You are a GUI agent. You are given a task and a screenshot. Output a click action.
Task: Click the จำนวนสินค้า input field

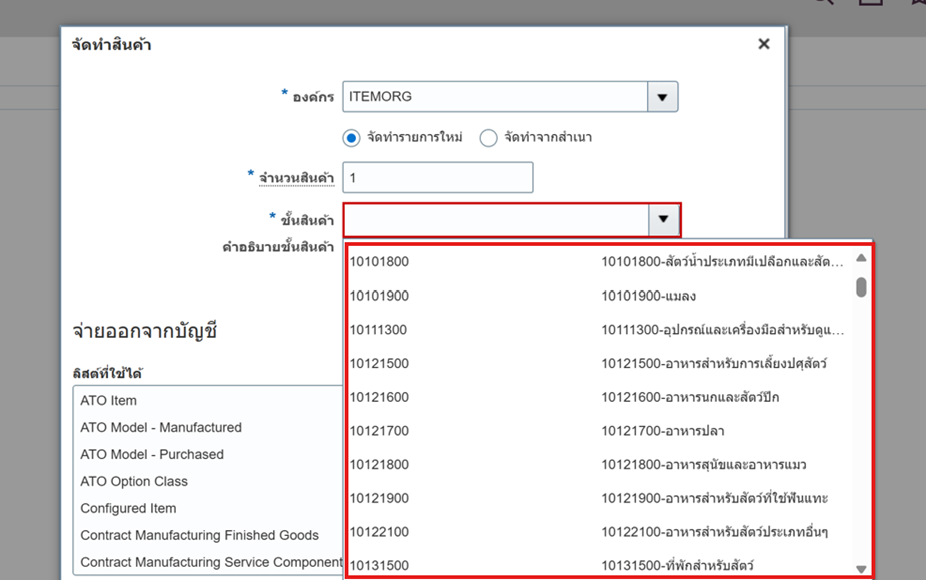click(437, 177)
